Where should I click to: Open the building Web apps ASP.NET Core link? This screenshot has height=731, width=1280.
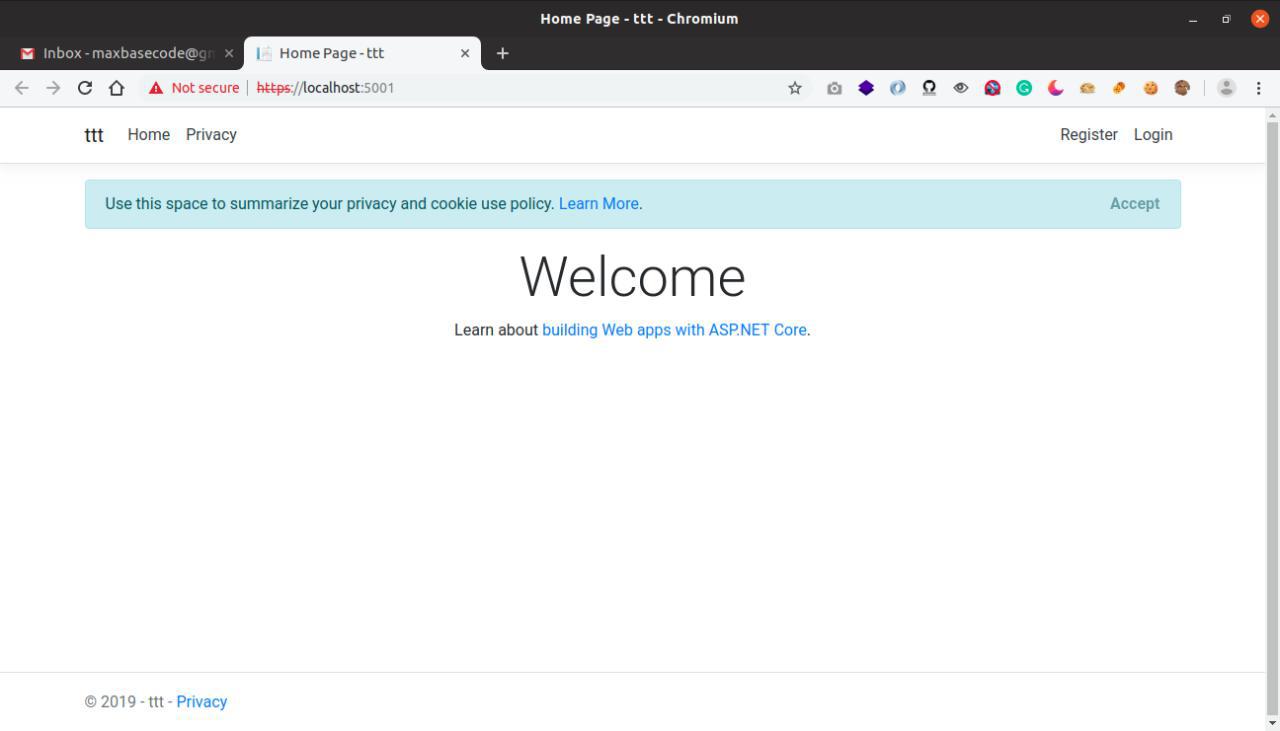[674, 330]
